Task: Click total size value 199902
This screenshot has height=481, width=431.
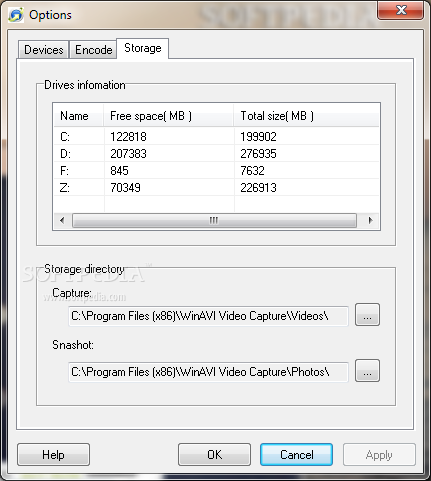Action: click(x=258, y=137)
